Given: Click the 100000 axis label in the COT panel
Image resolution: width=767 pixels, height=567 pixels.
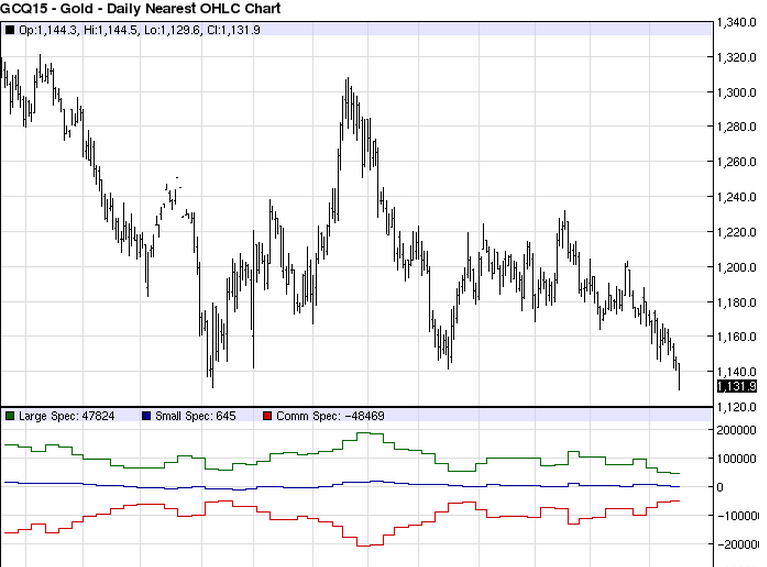Looking at the screenshot, I should pos(737,459).
